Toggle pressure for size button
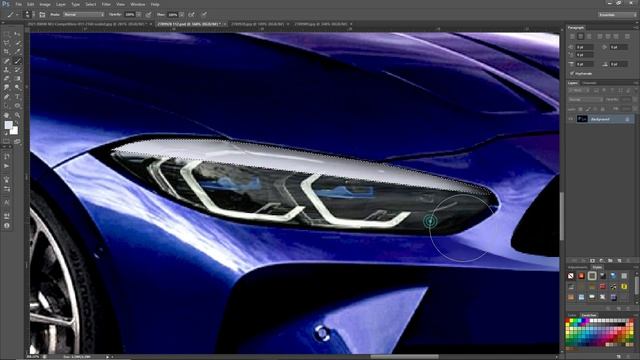This screenshot has height=360, width=640. pyautogui.click(x=204, y=14)
